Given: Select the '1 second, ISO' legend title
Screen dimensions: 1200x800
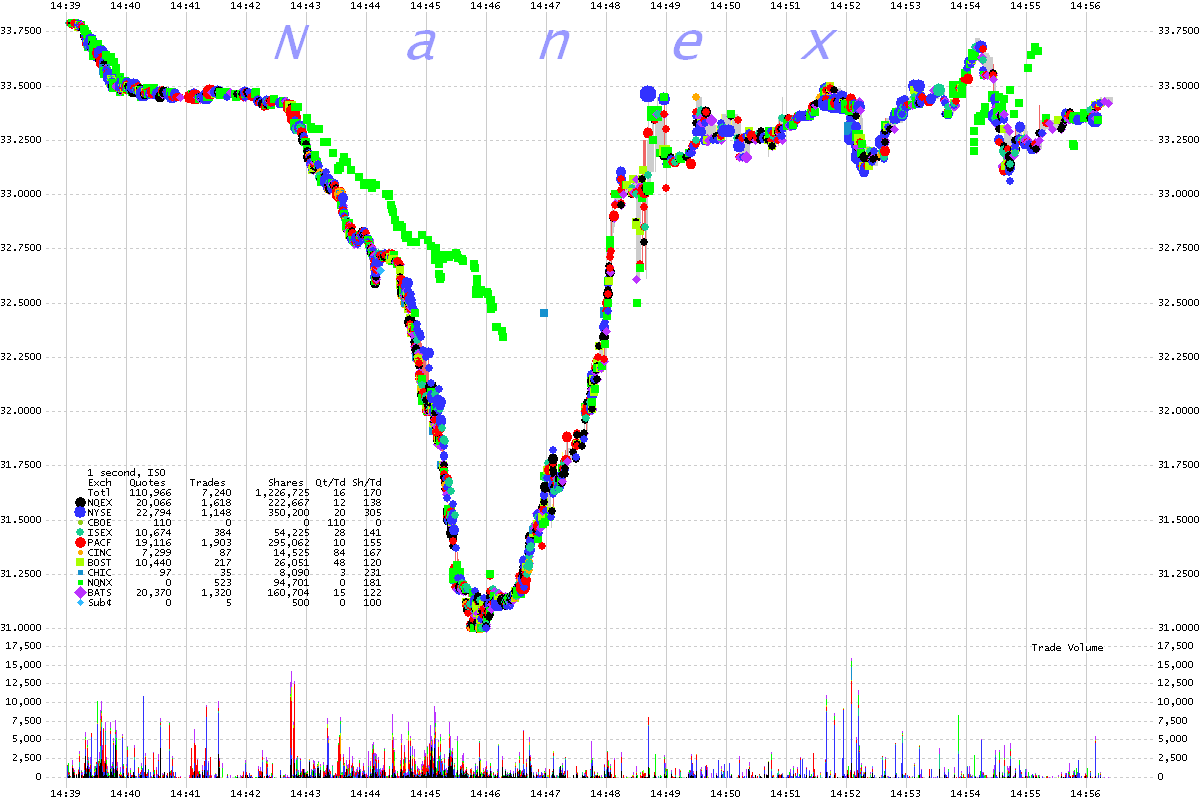Looking at the screenshot, I should (126, 473).
